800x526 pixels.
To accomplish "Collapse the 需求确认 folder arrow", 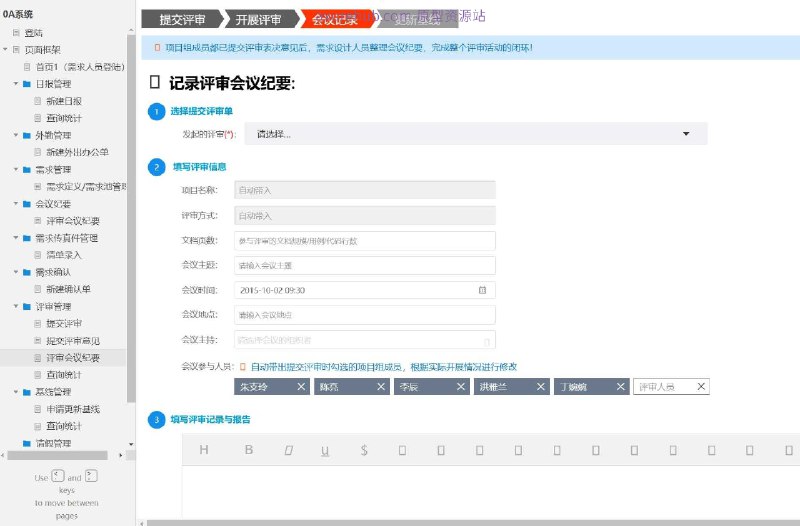I will coord(16,272).
